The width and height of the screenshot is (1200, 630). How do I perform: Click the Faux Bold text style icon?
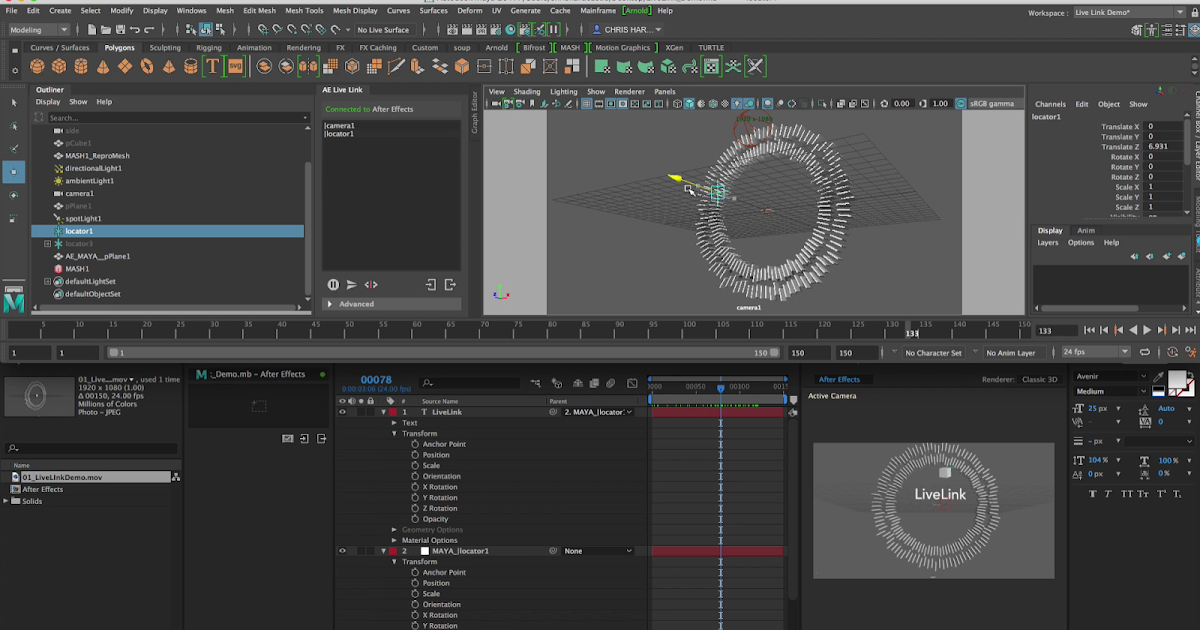pyautogui.click(x=1092, y=493)
